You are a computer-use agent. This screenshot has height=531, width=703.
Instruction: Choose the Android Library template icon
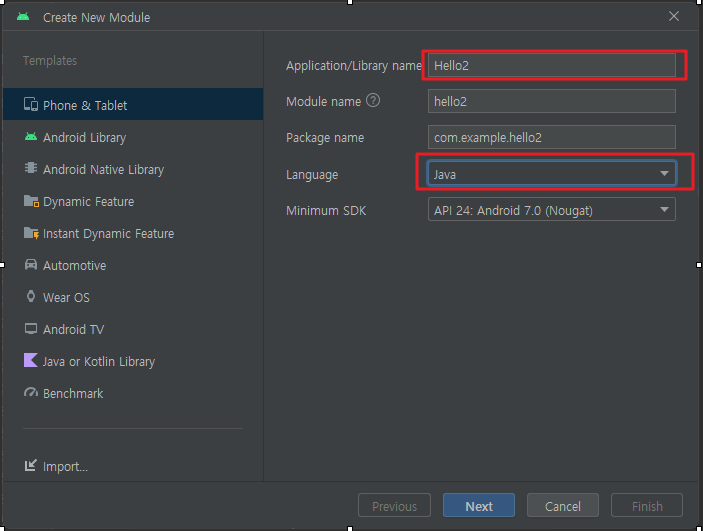click(x=30, y=137)
